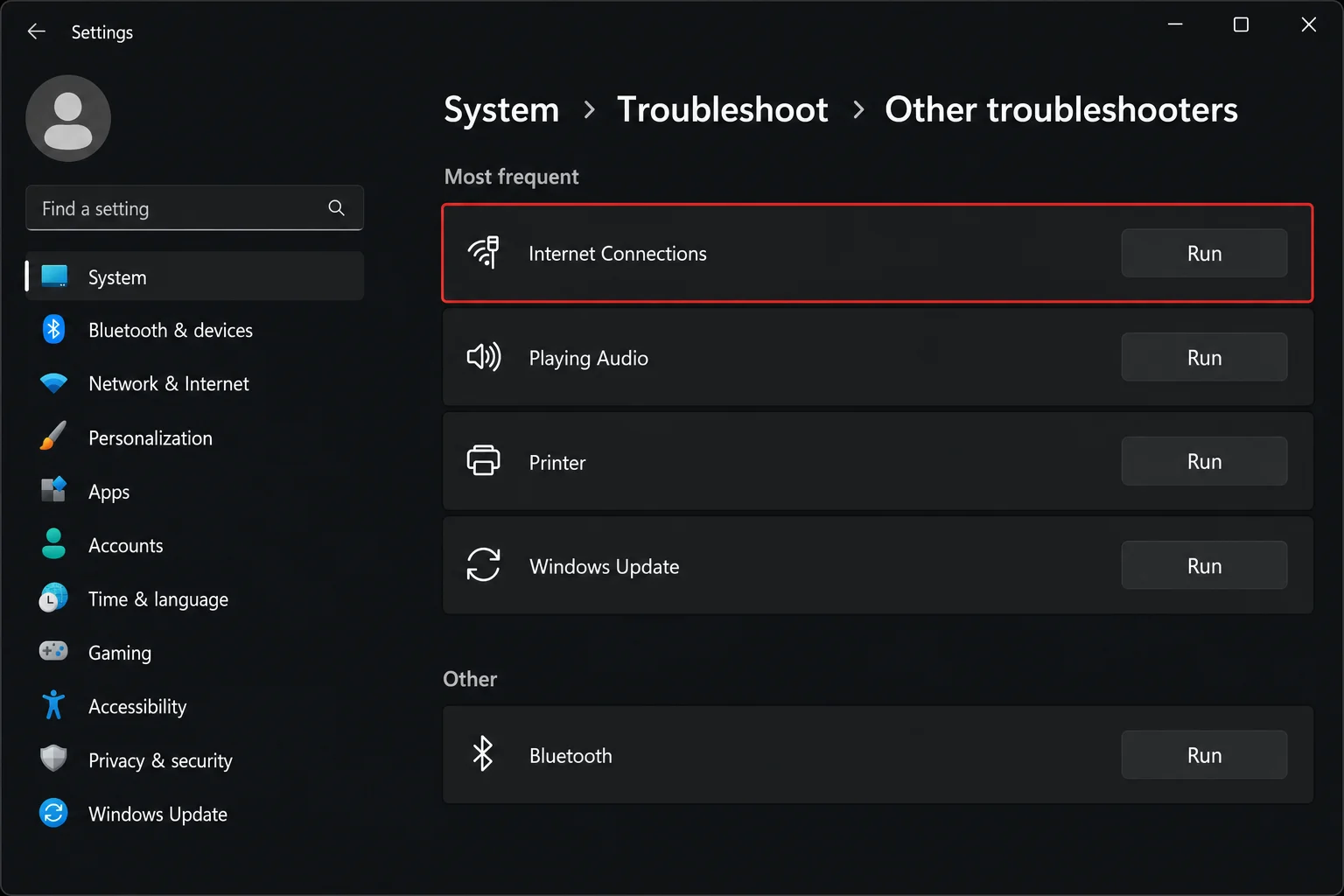The height and width of the screenshot is (896, 1344).
Task: Select Accounts in the sidebar
Action: pyautogui.click(x=194, y=545)
